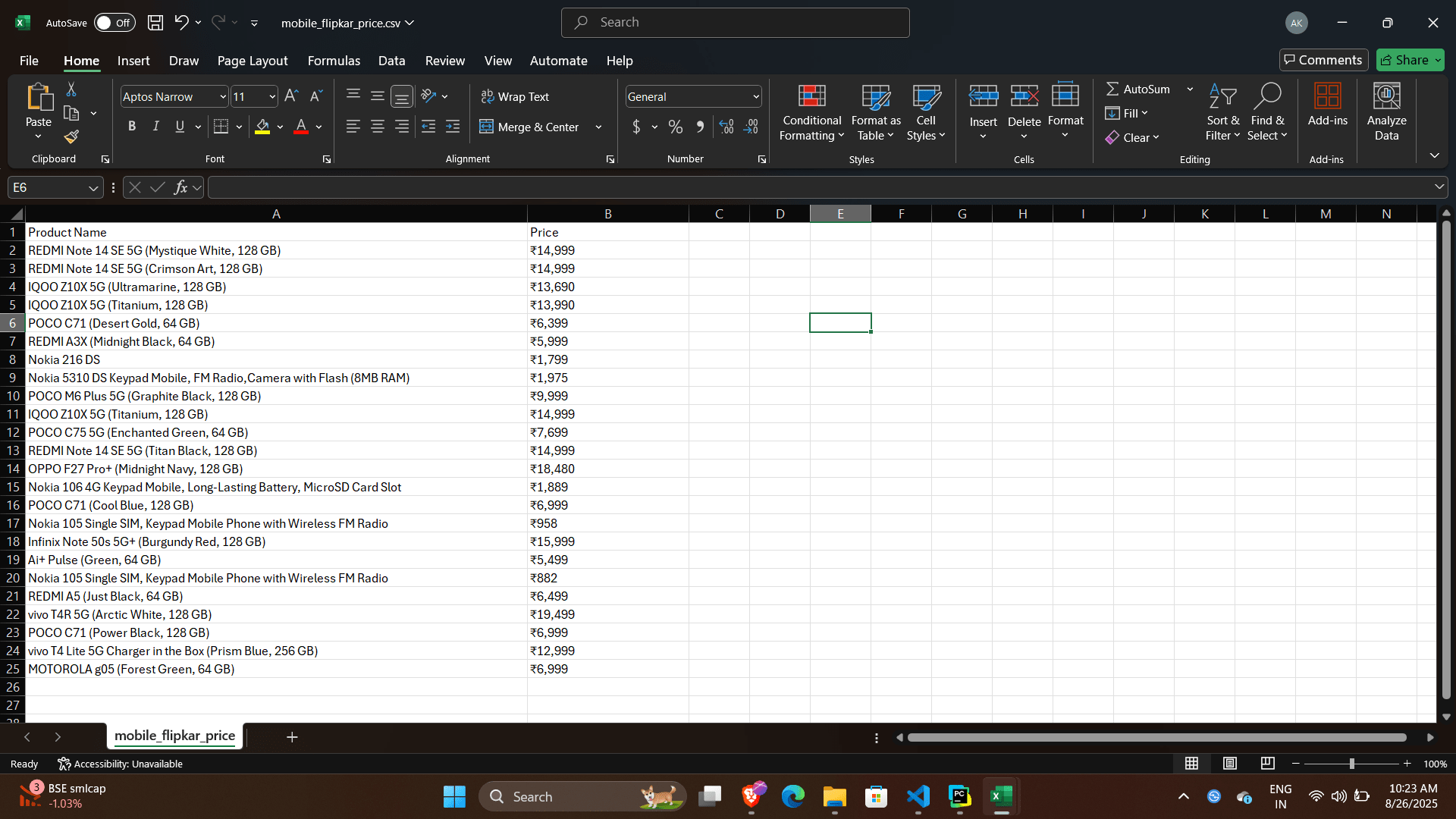Click the red Font Color swatch
Image resolution: width=1456 pixels, height=819 pixels.
click(301, 127)
